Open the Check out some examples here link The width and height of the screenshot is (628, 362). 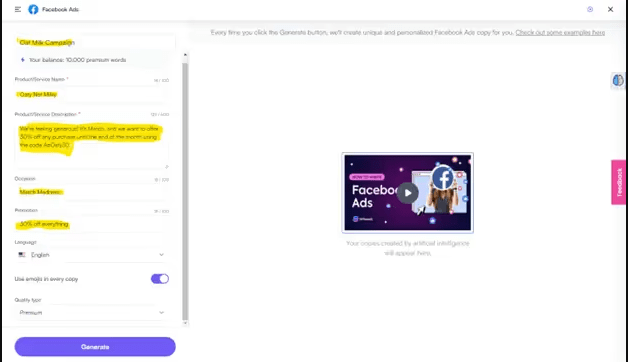tap(560, 32)
